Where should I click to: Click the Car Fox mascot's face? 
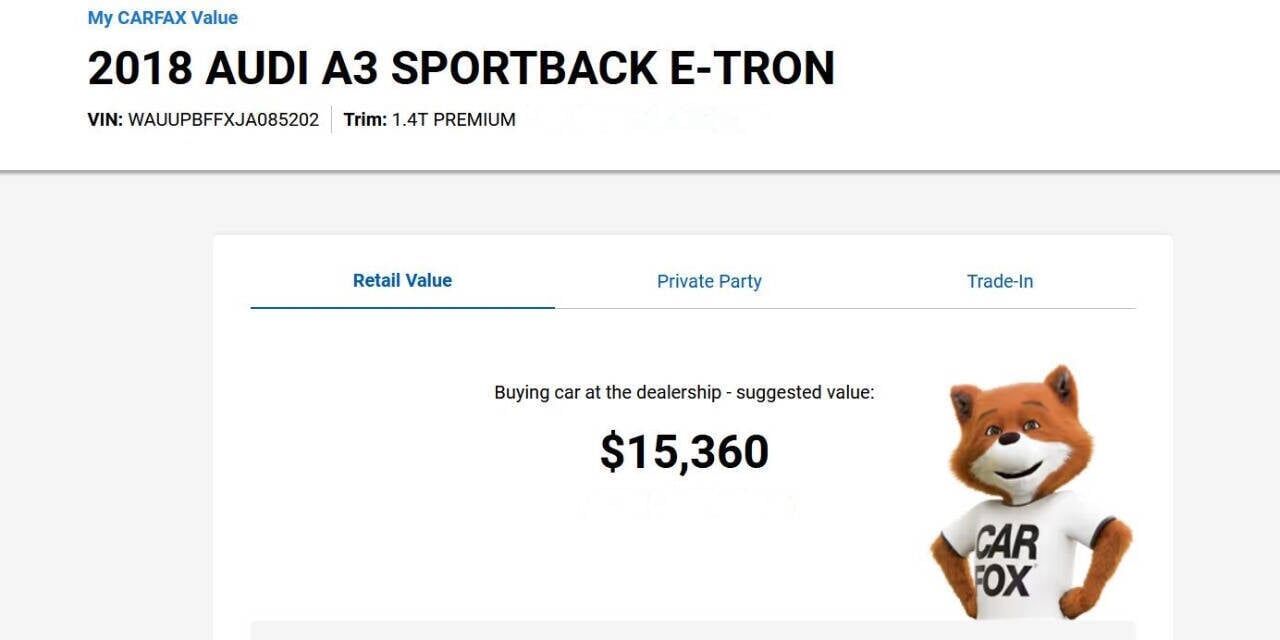[1014, 440]
